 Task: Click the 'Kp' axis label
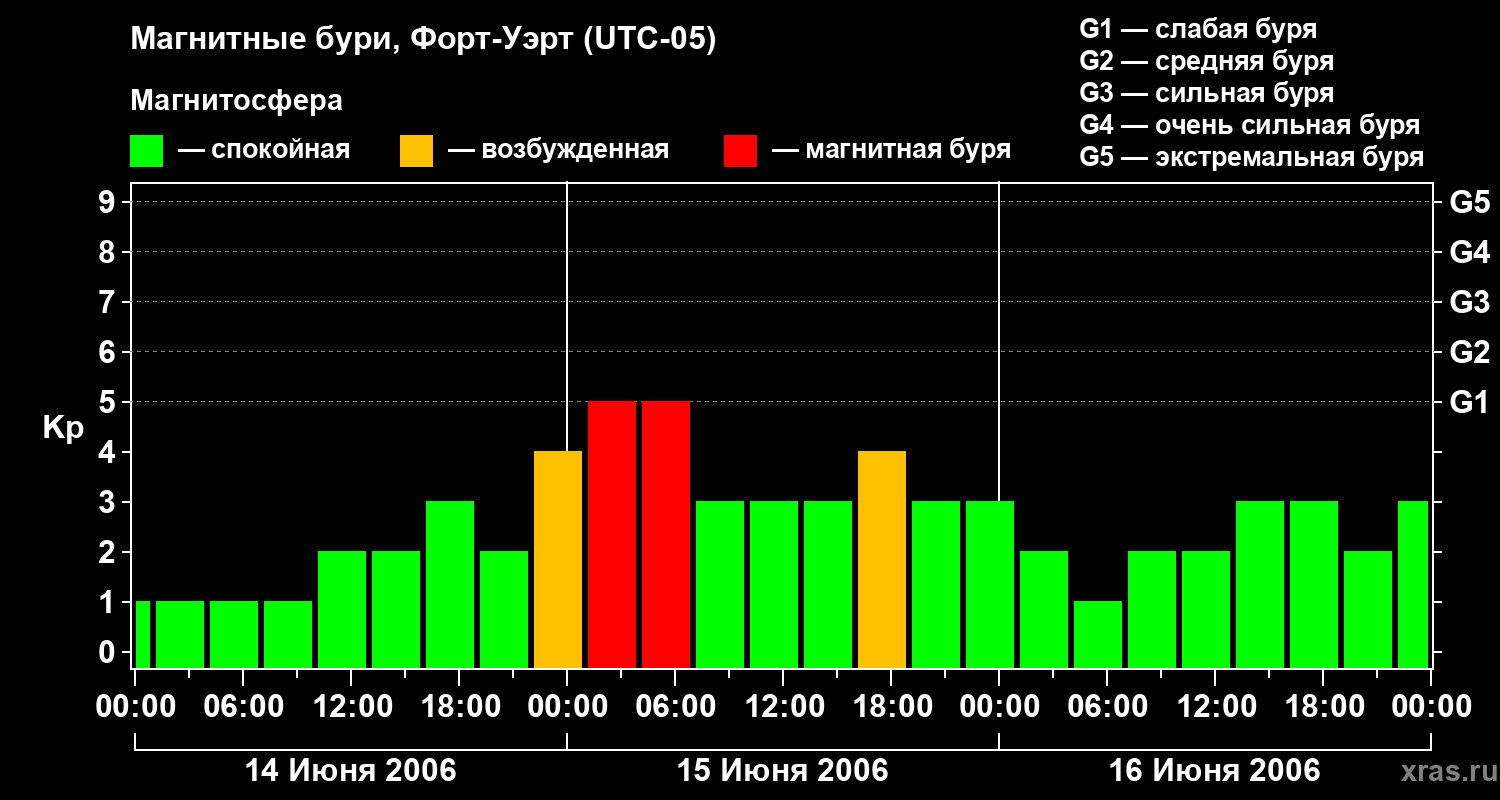63,428
